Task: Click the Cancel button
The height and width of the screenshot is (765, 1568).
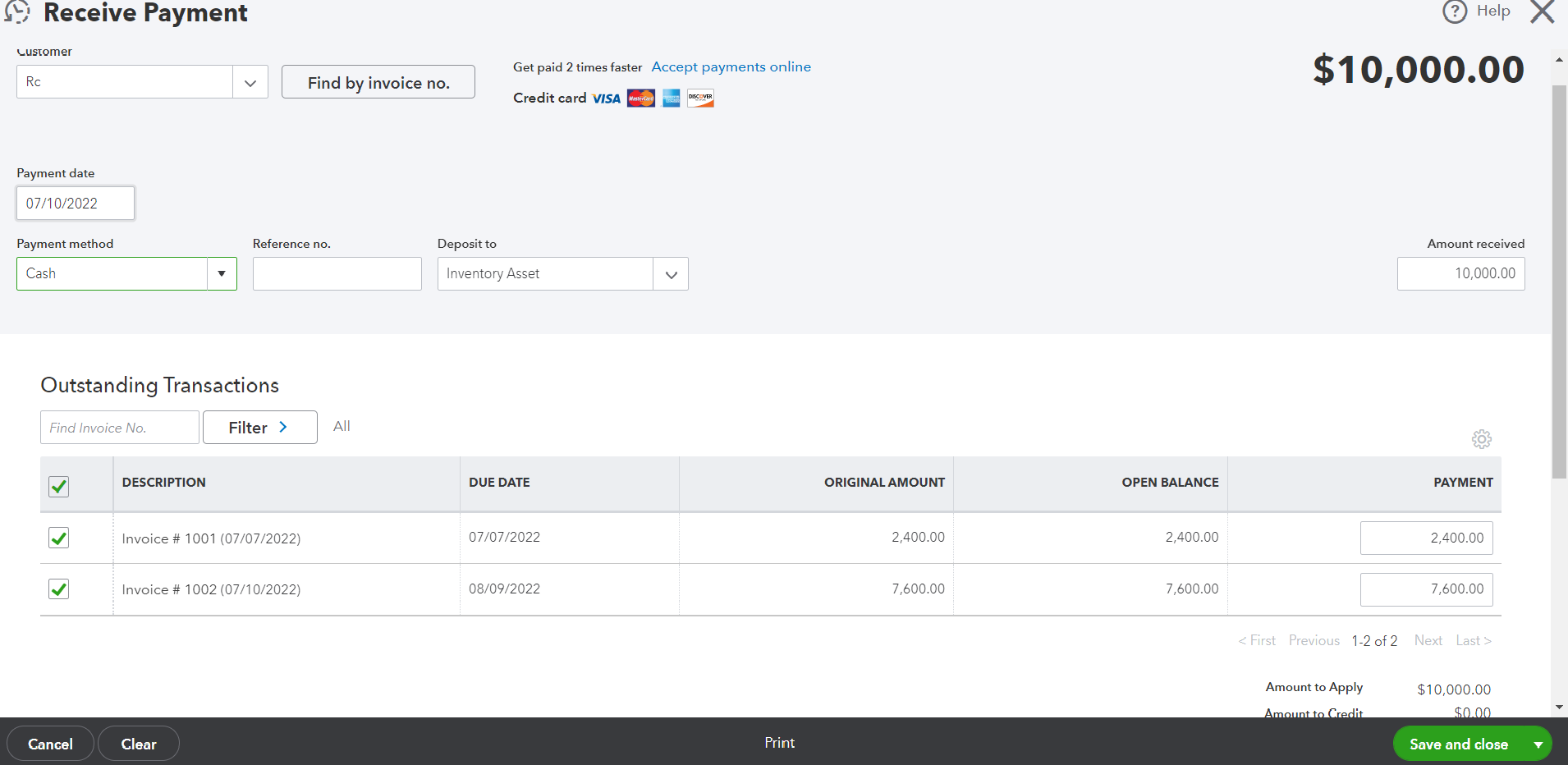Action: (50, 744)
